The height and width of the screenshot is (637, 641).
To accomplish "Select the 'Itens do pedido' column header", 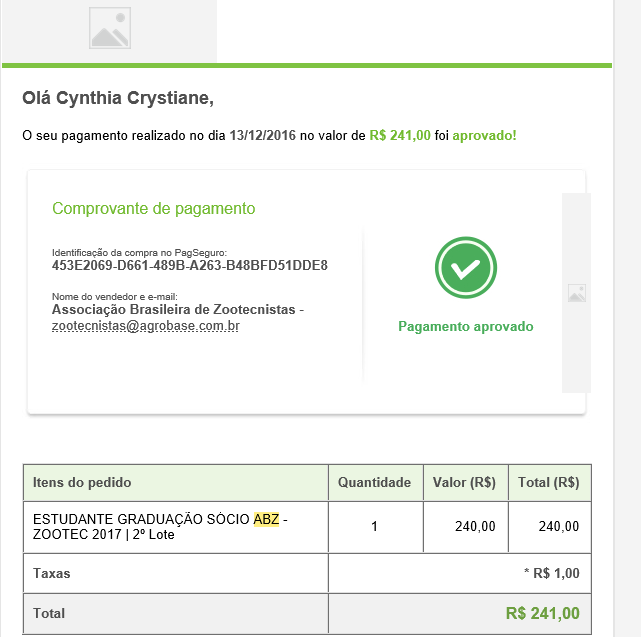I will pos(82,482).
